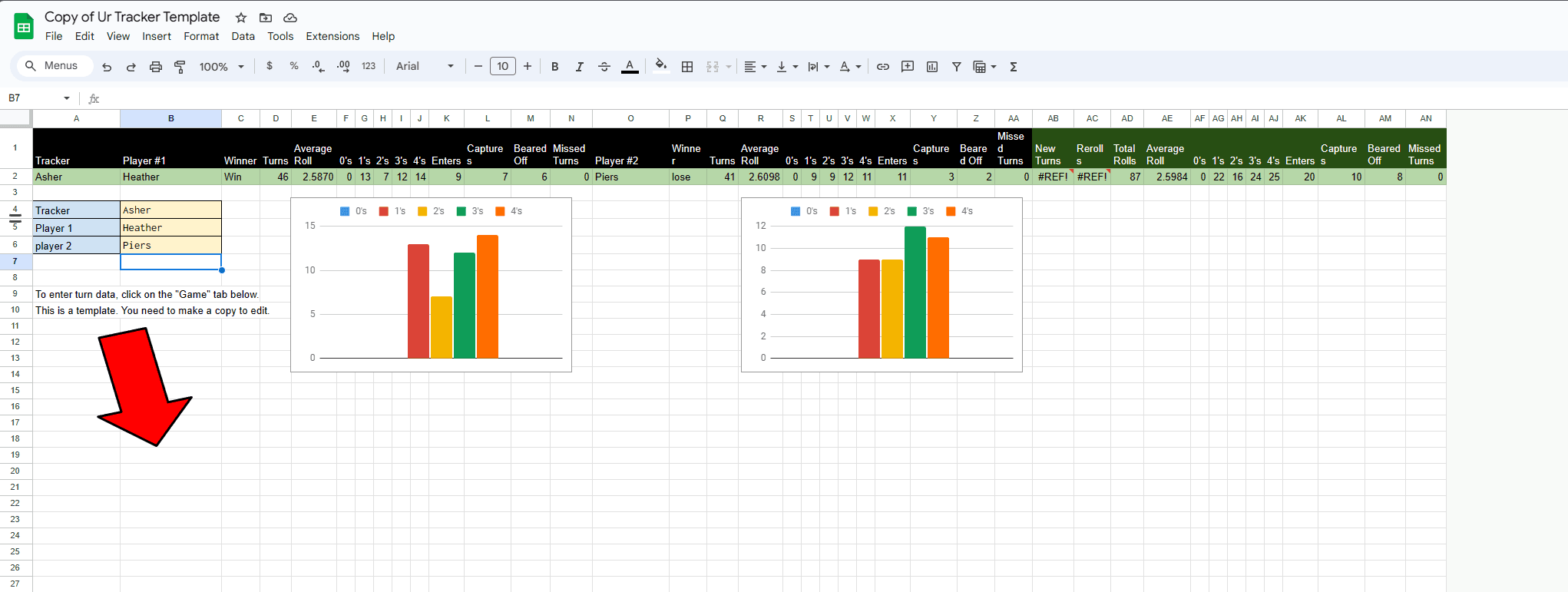Click the Functions sigma icon
The image size is (1568, 592).
coord(1014,67)
